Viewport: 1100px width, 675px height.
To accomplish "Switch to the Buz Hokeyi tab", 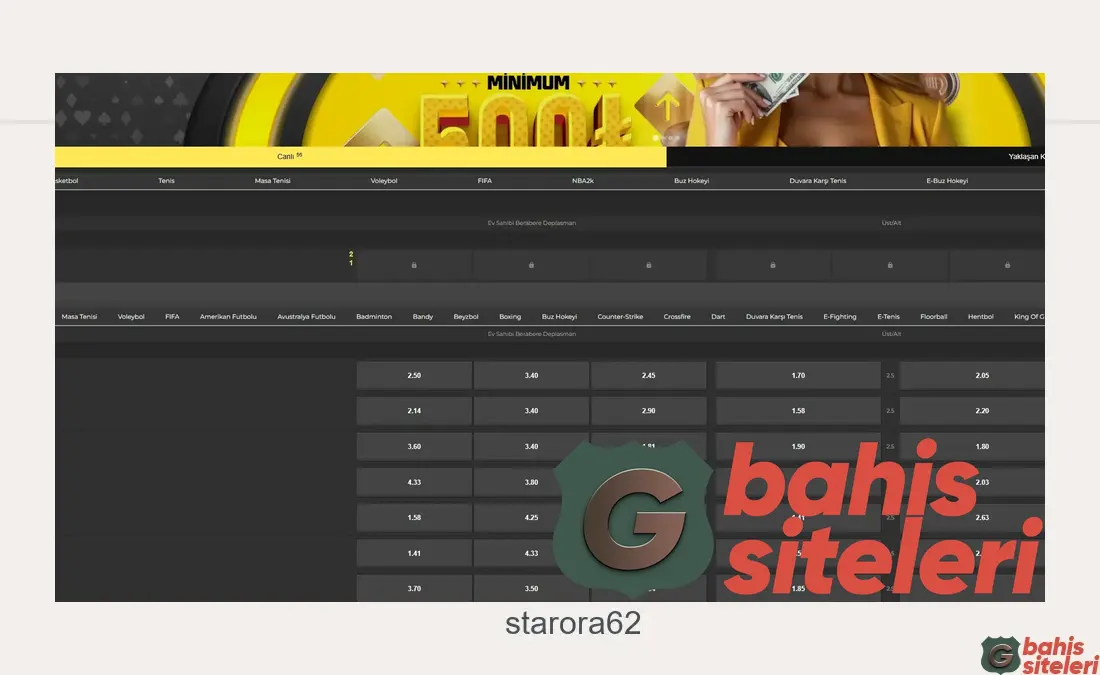I will 691,180.
